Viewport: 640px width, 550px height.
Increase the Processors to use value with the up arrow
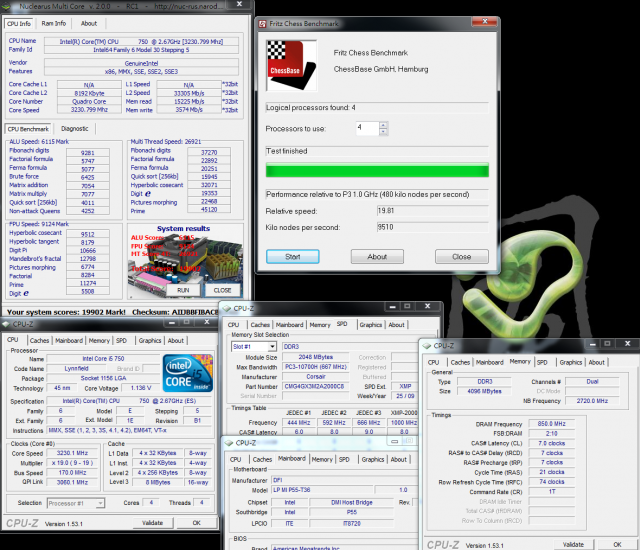click(x=383, y=125)
